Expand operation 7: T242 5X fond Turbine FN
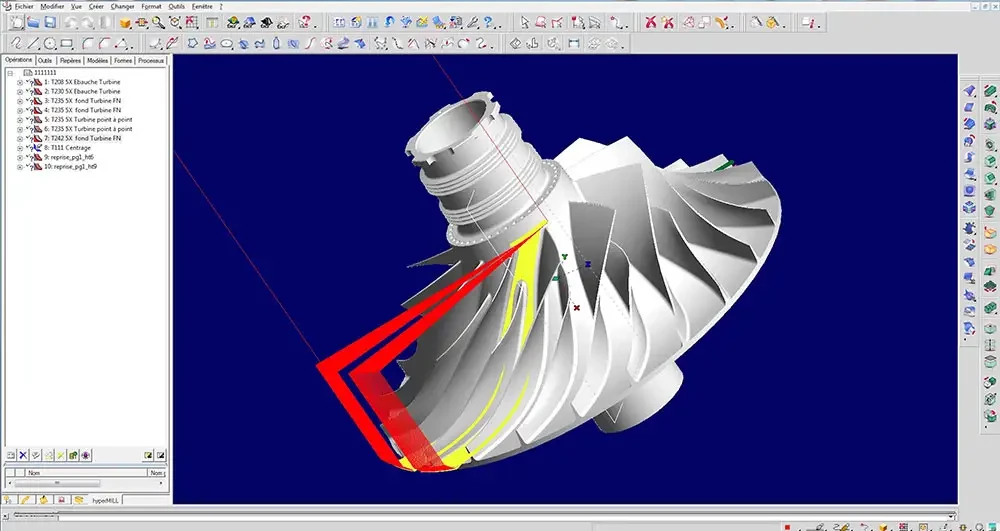Viewport: 1000px width, 531px height. 20,138
